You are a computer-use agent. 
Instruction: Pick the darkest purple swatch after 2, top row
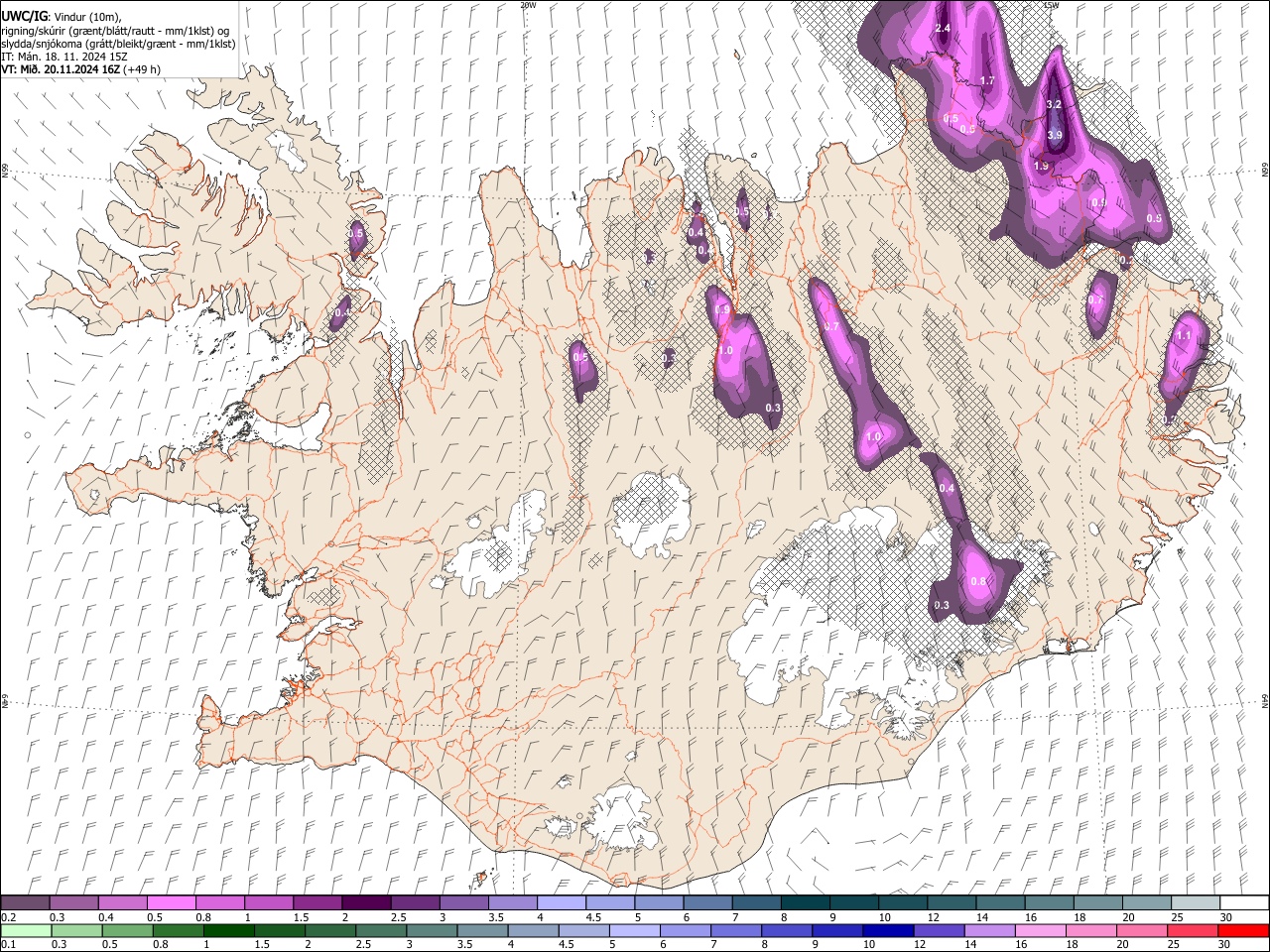coord(366,903)
